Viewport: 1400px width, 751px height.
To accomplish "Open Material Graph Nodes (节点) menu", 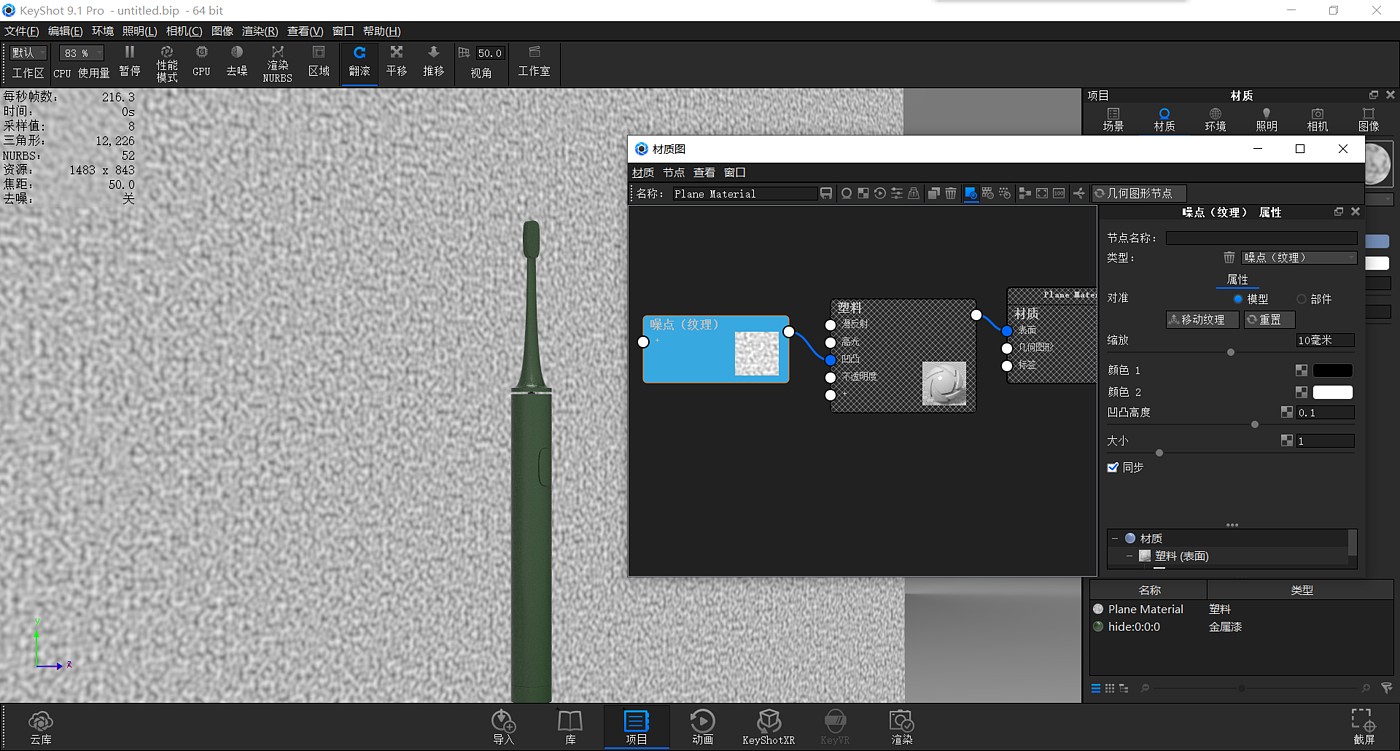I will pos(674,173).
